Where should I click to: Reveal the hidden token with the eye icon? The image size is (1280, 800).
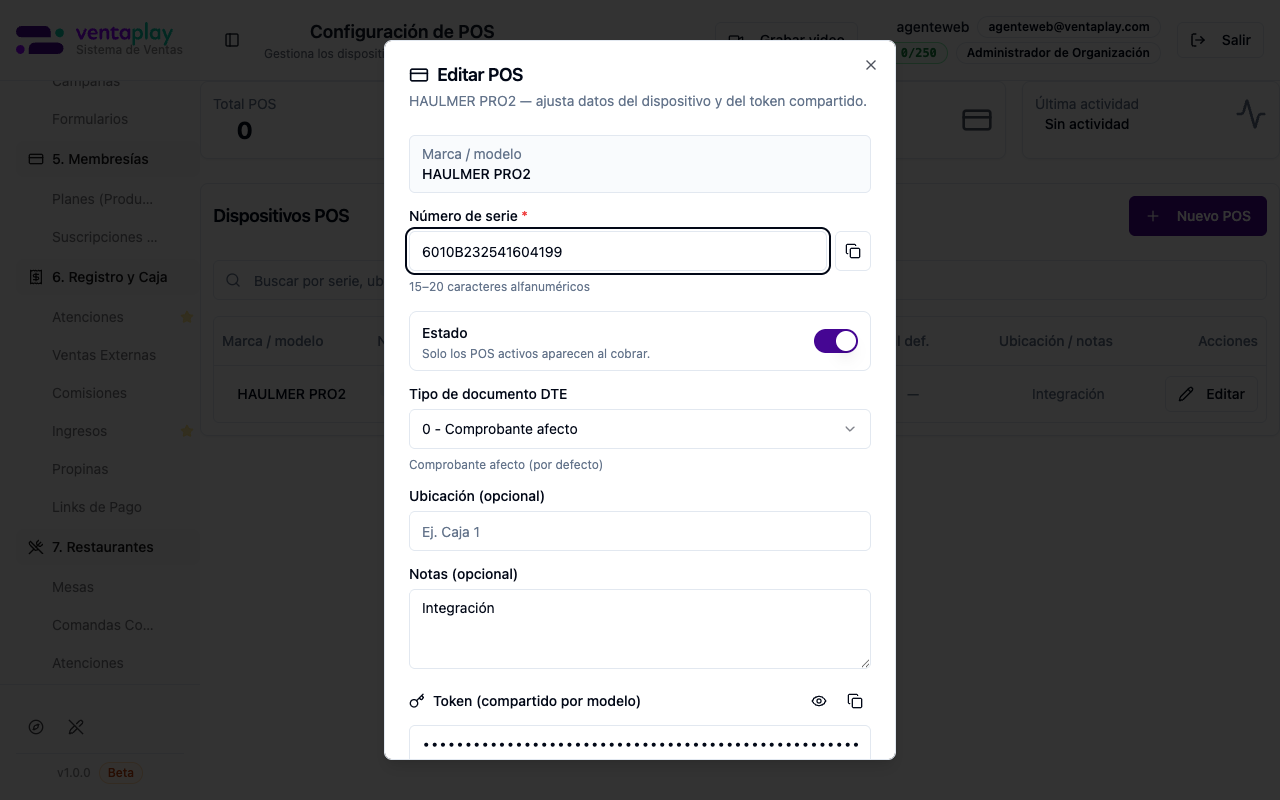pyautogui.click(x=819, y=701)
